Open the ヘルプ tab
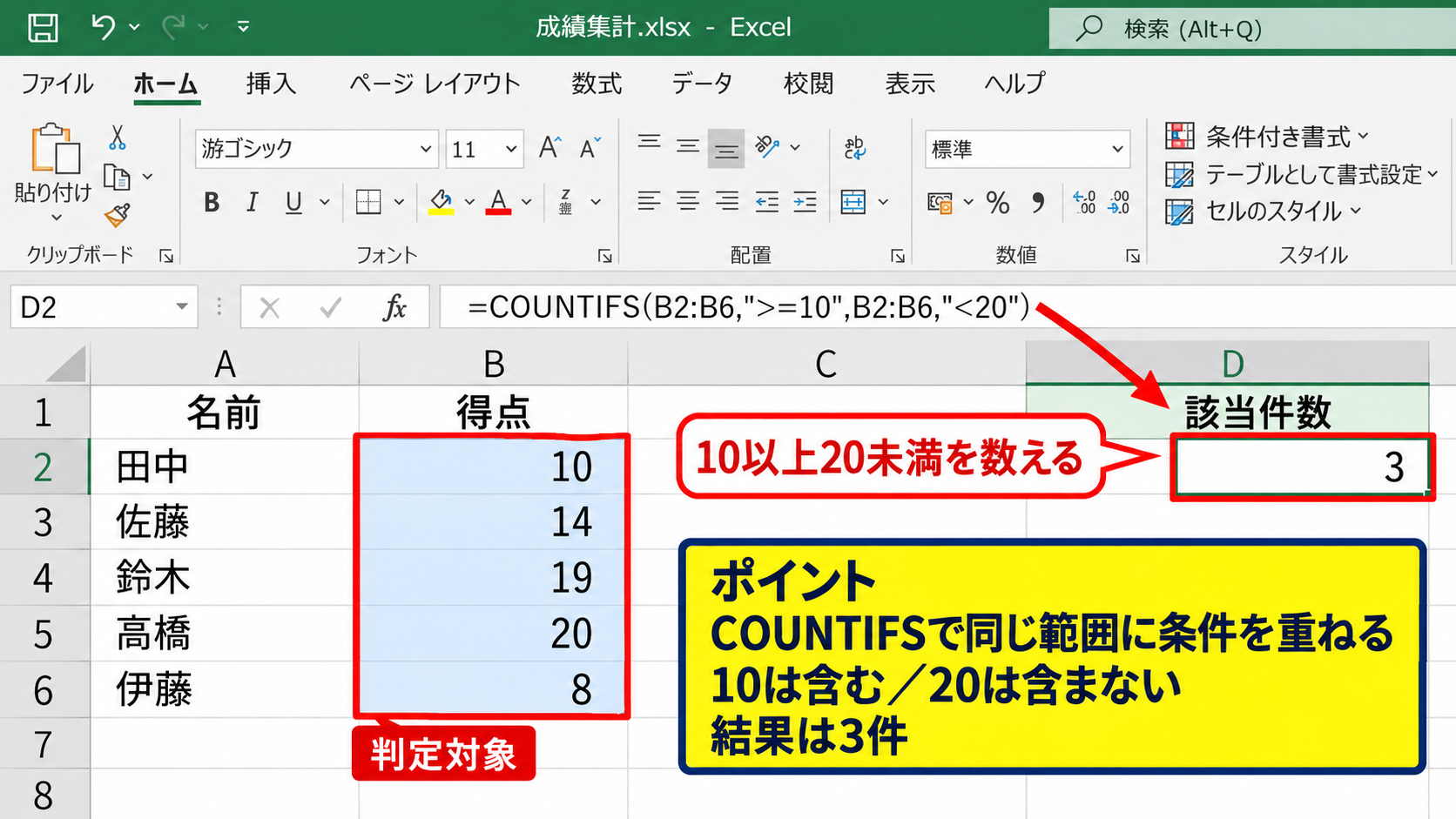The height and width of the screenshot is (819, 1456). click(1014, 84)
